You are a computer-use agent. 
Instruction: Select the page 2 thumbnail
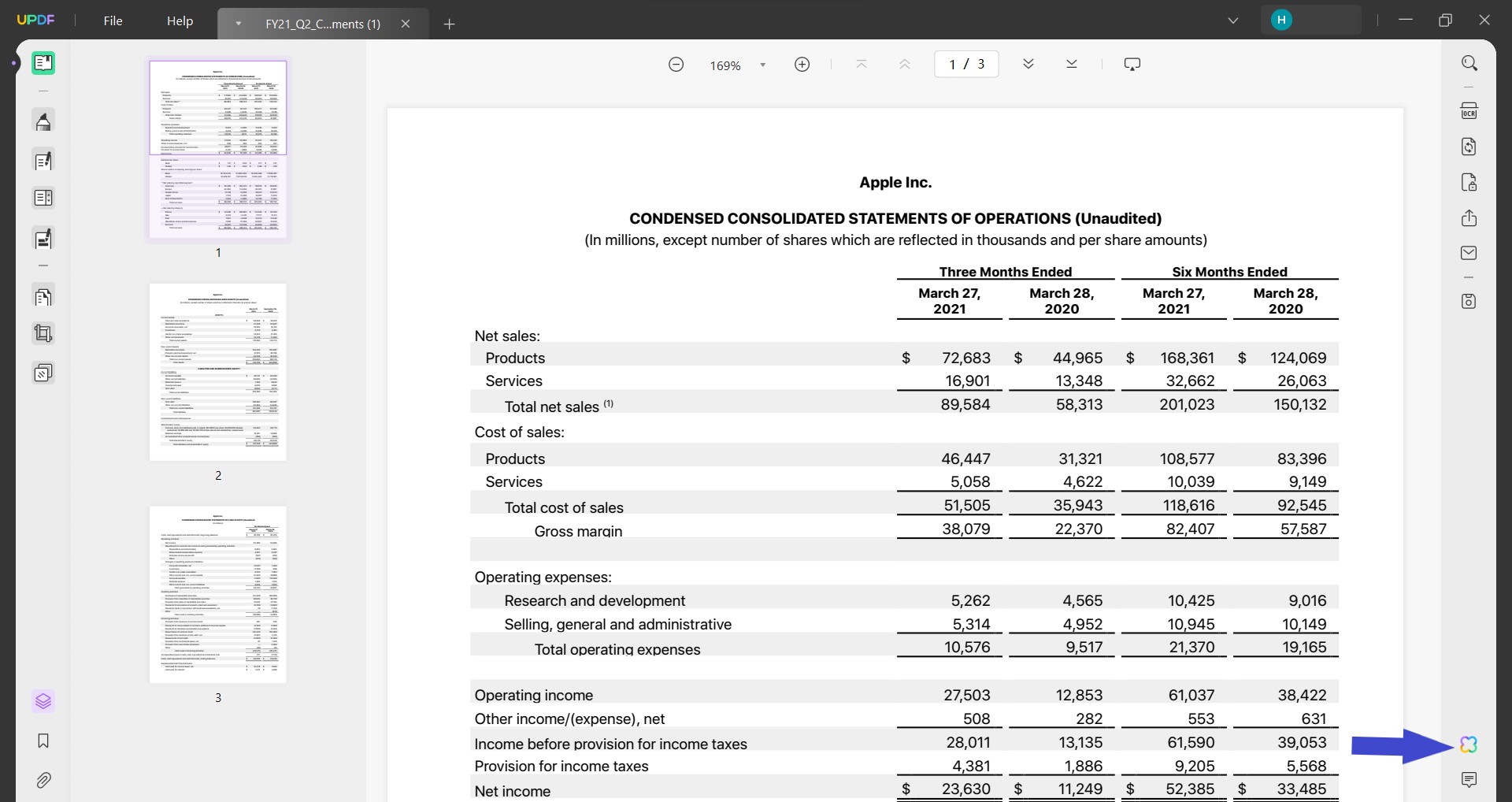coord(217,372)
